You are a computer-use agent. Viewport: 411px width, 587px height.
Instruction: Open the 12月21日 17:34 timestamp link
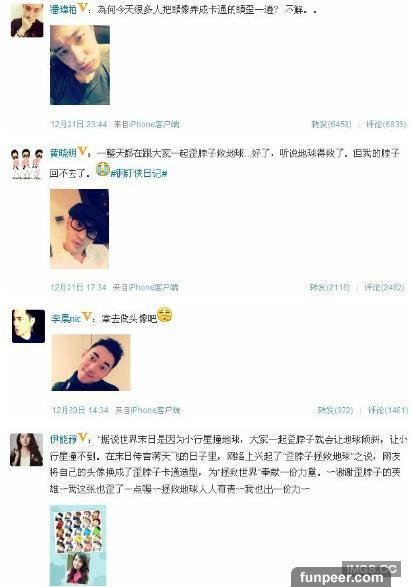tap(79, 287)
